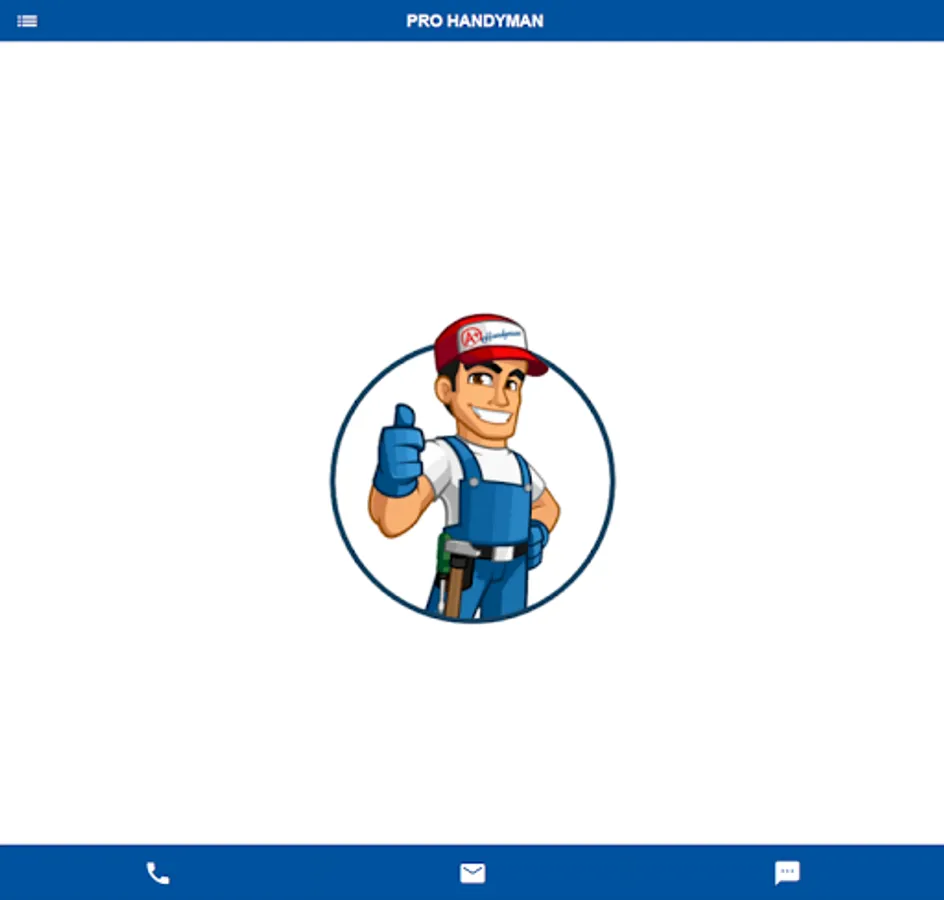Tap the circular handyman image to proceed
Image resolution: width=944 pixels, height=900 pixels.
coord(472,480)
